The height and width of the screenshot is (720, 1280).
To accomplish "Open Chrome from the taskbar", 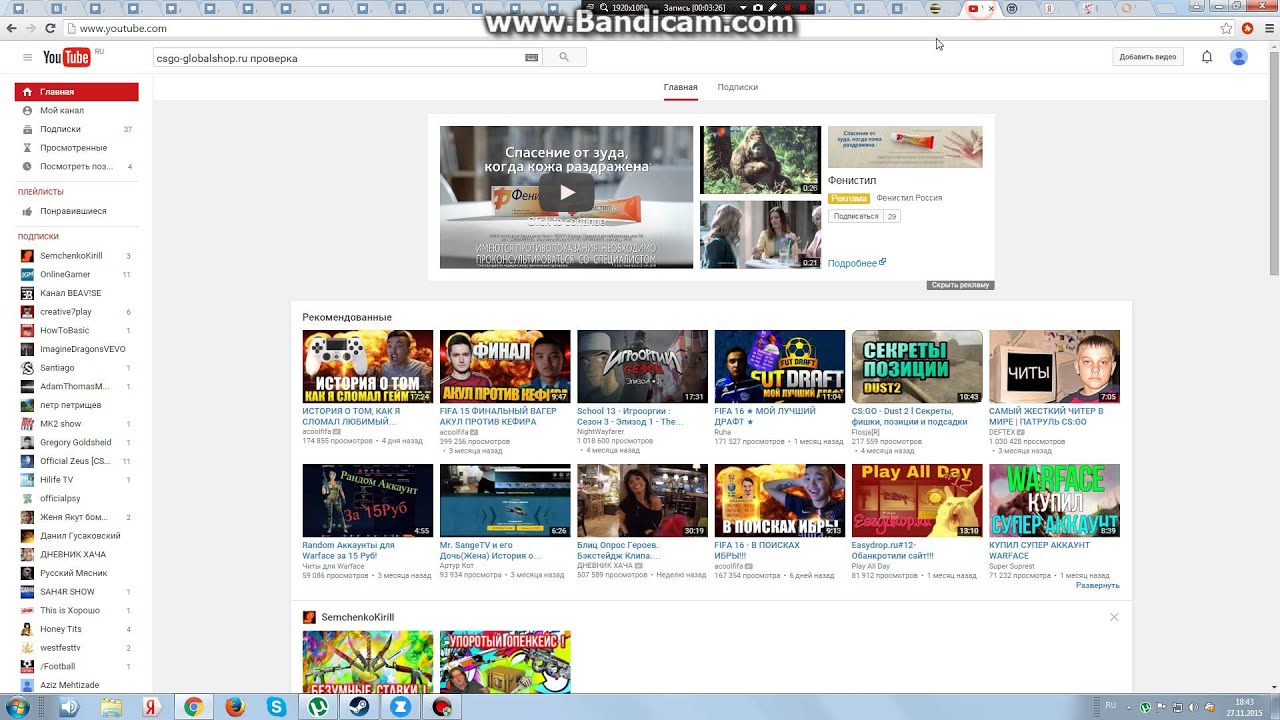I will coord(193,707).
